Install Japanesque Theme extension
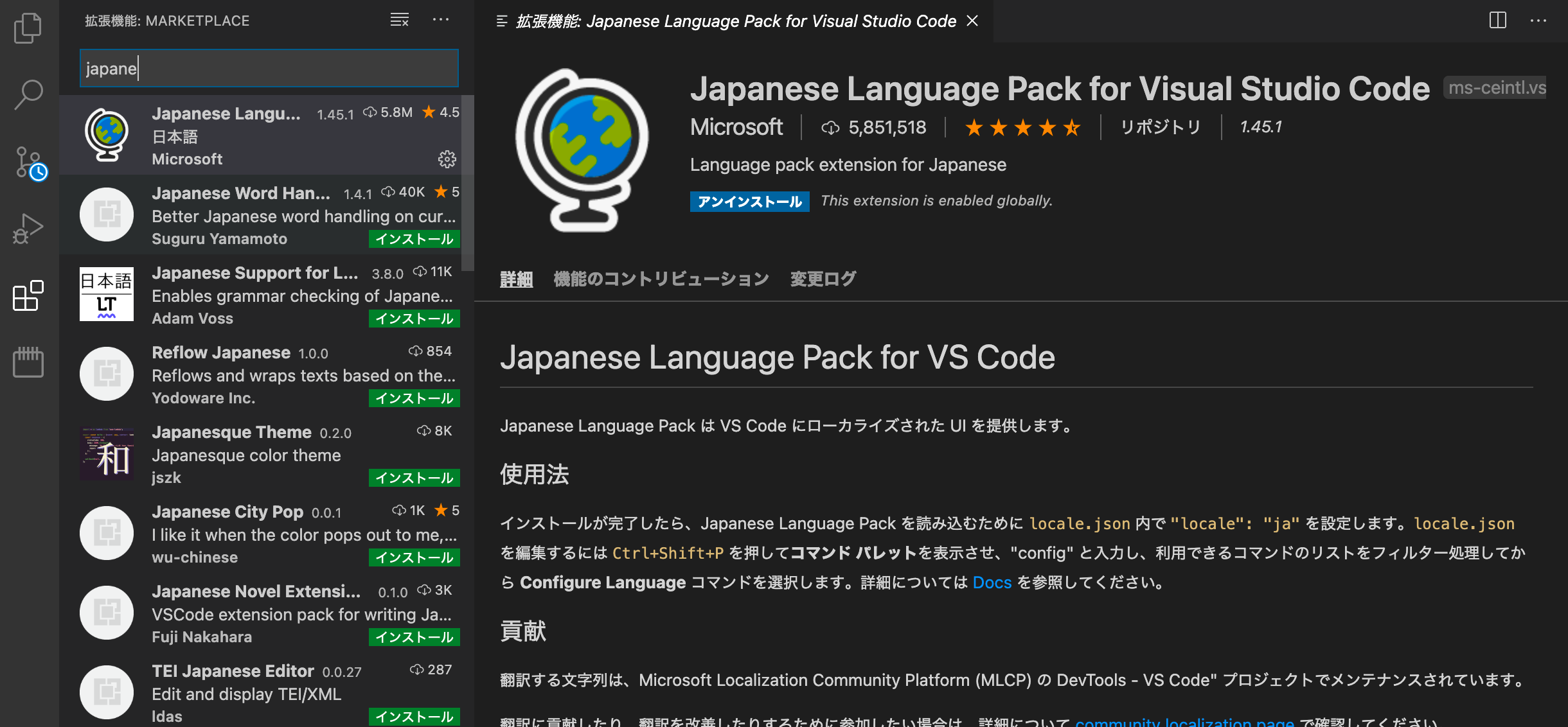1568x727 pixels. click(414, 478)
